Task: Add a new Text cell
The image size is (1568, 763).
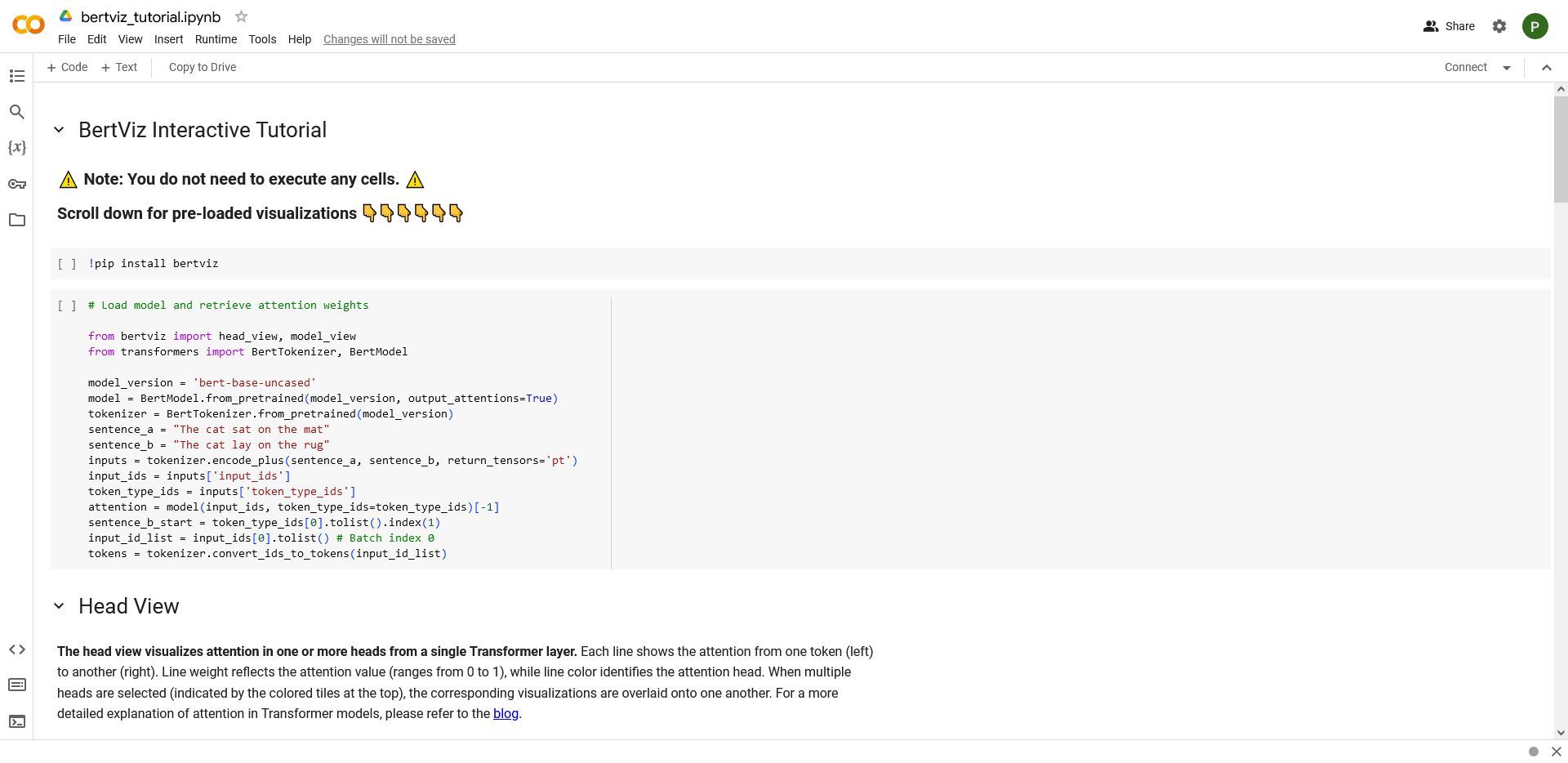Action: pyautogui.click(x=119, y=67)
